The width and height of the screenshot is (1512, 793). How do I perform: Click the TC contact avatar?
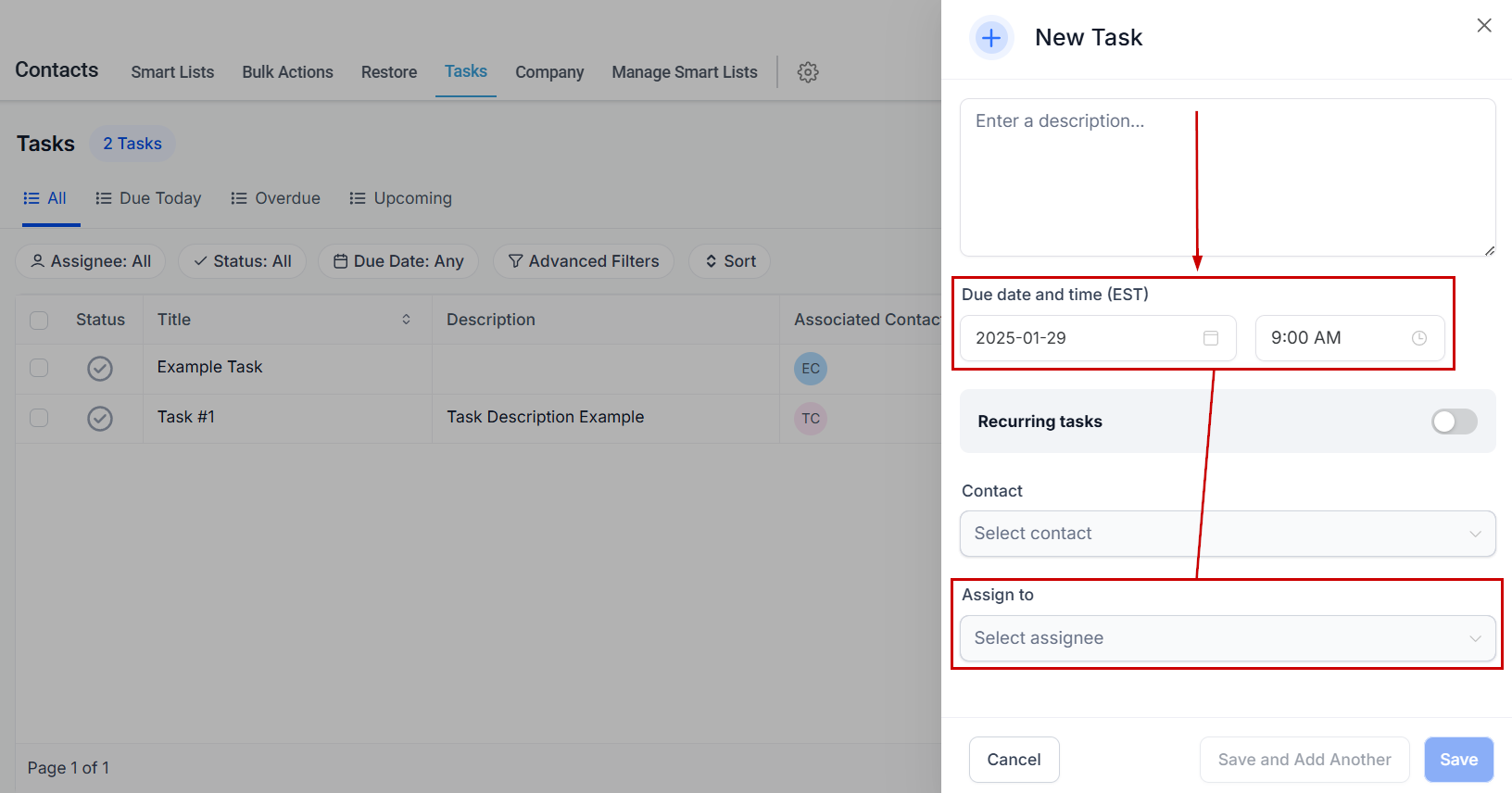pos(811,419)
